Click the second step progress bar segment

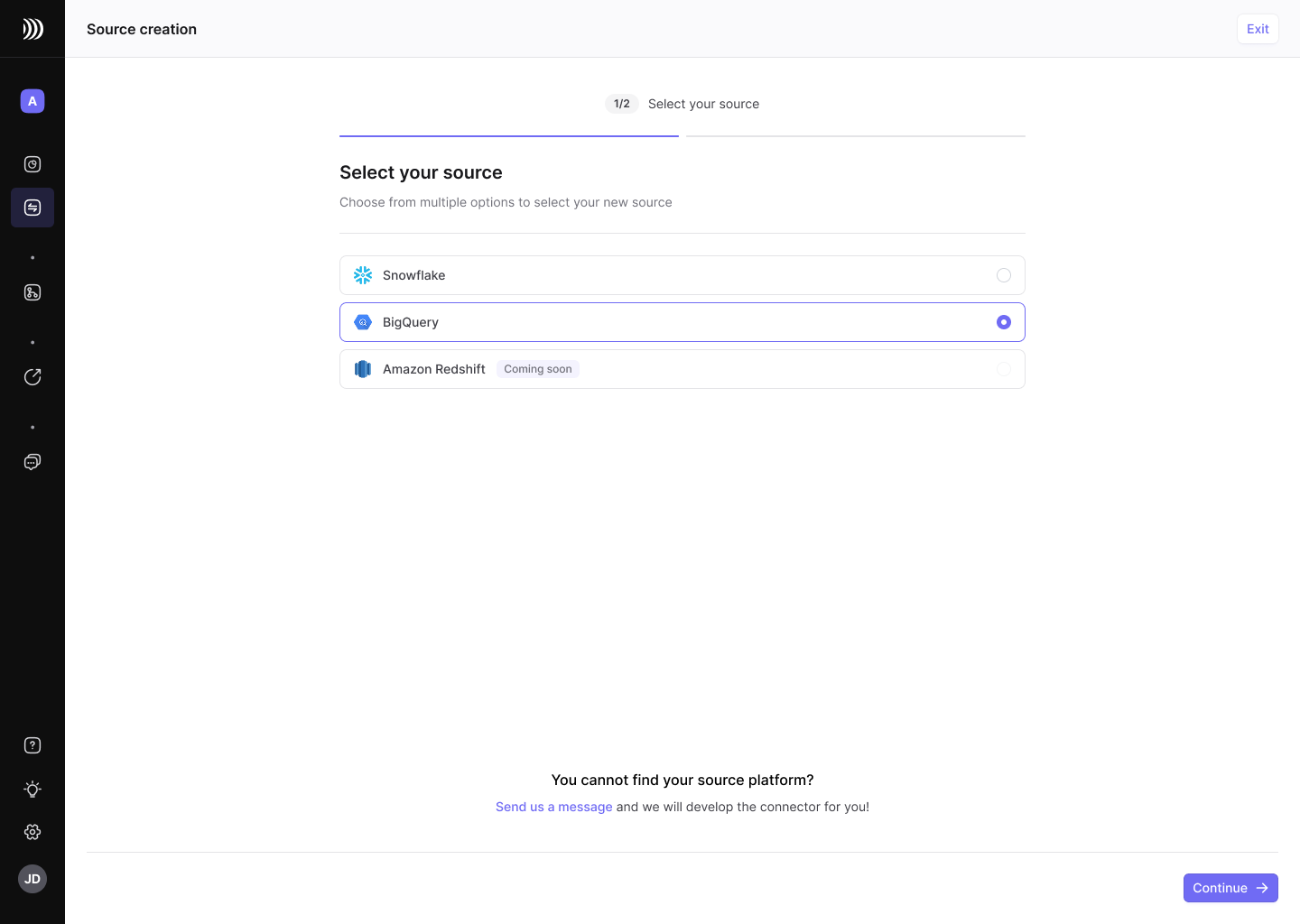pyautogui.click(x=855, y=136)
